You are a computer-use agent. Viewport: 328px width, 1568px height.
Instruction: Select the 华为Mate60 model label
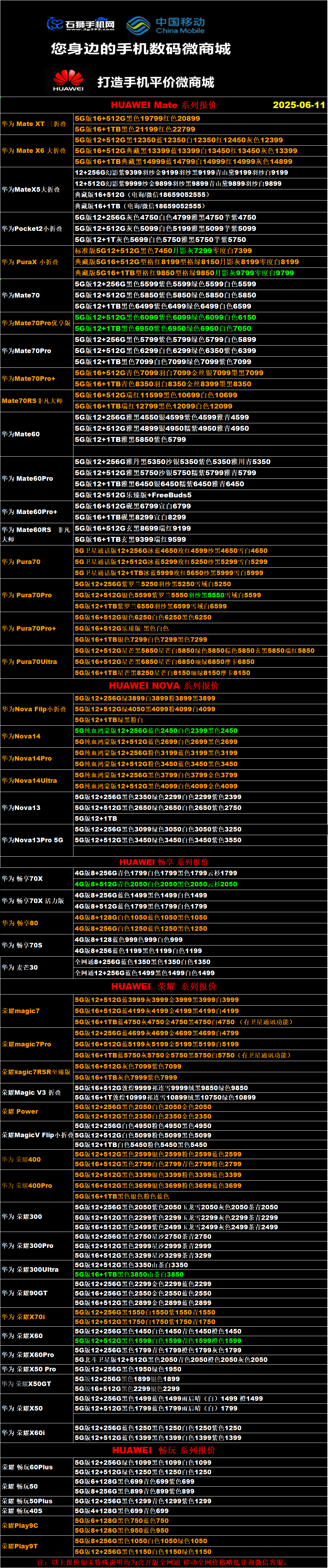point(21,434)
